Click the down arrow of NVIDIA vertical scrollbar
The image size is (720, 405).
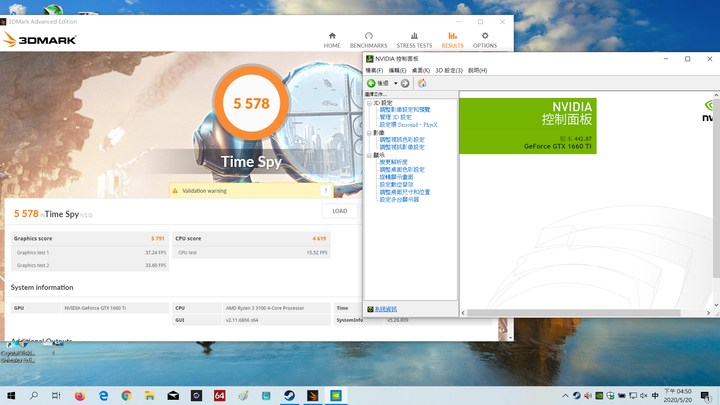(x=716, y=305)
